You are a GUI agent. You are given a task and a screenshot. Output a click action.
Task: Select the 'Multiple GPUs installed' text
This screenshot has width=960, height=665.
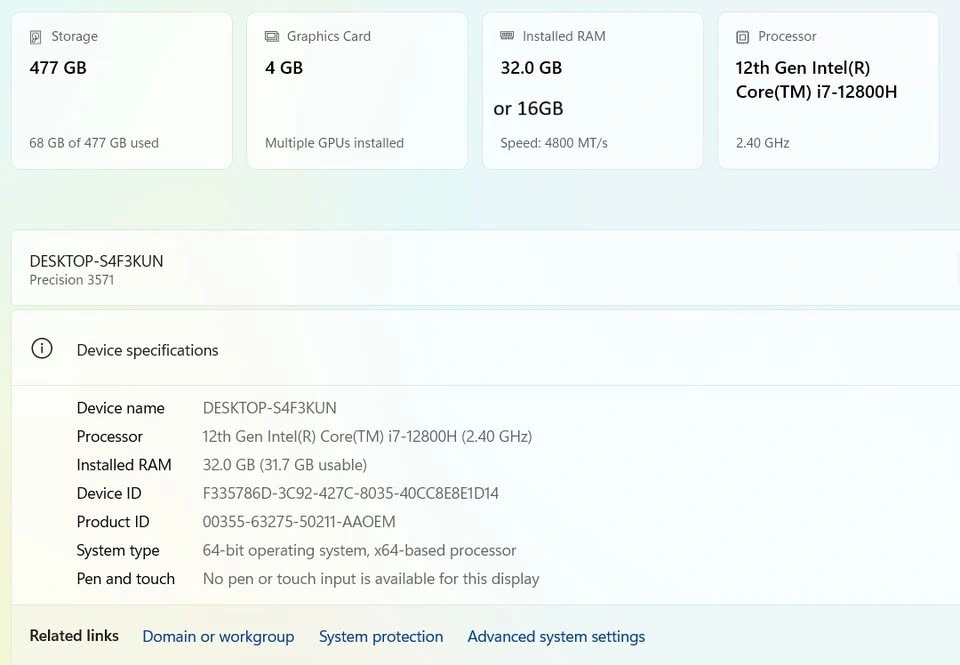pyautogui.click(x=334, y=143)
